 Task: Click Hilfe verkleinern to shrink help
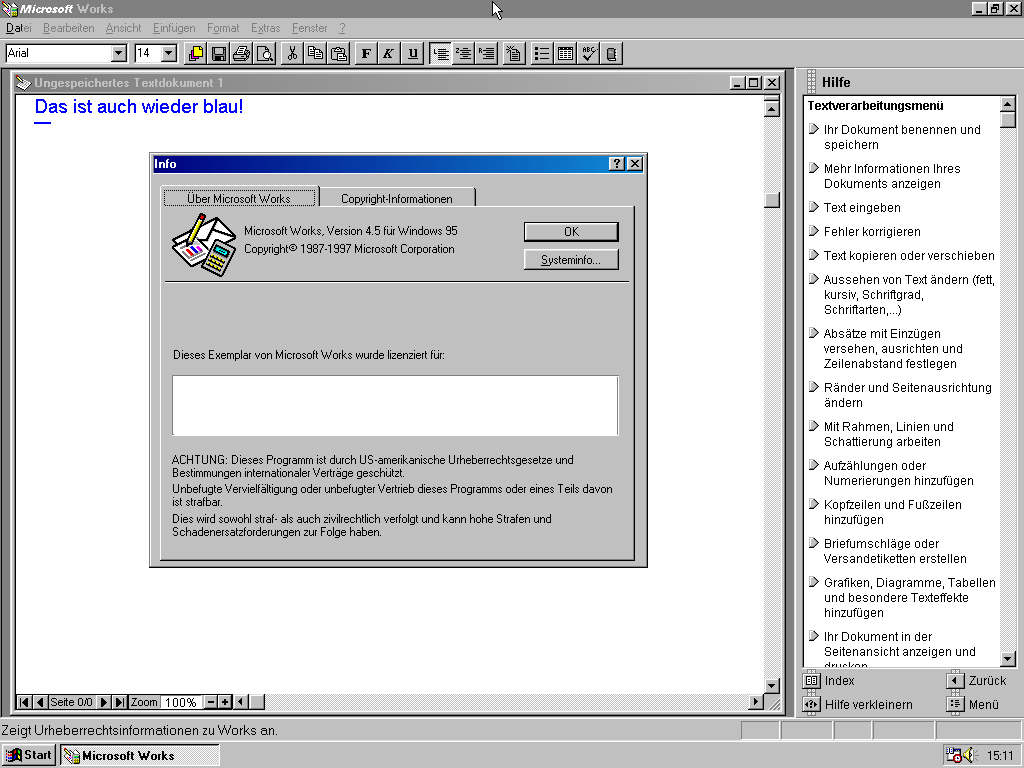[x=858, y=705]
